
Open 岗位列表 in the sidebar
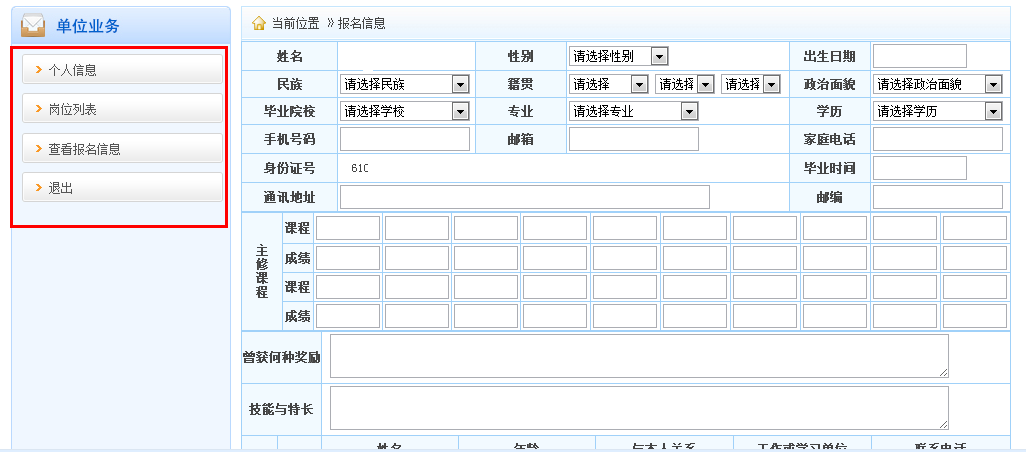(122, 109)
